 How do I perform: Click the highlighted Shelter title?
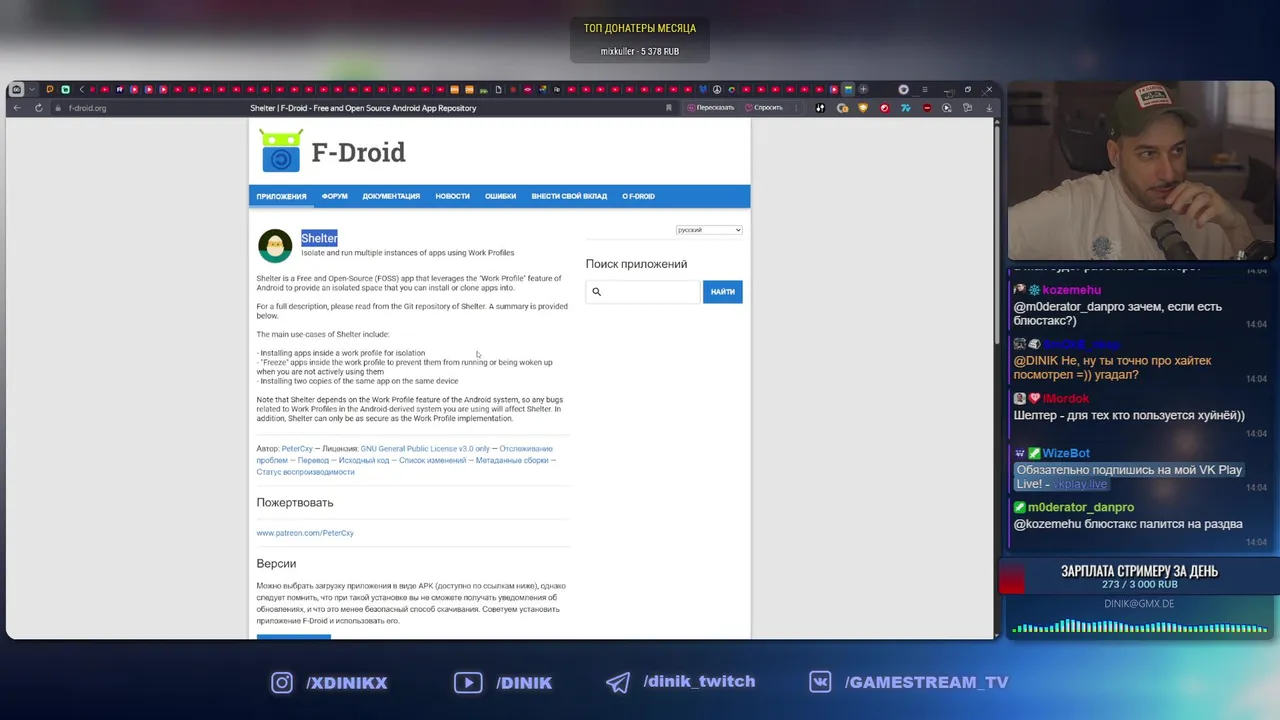tap(319, 238)
